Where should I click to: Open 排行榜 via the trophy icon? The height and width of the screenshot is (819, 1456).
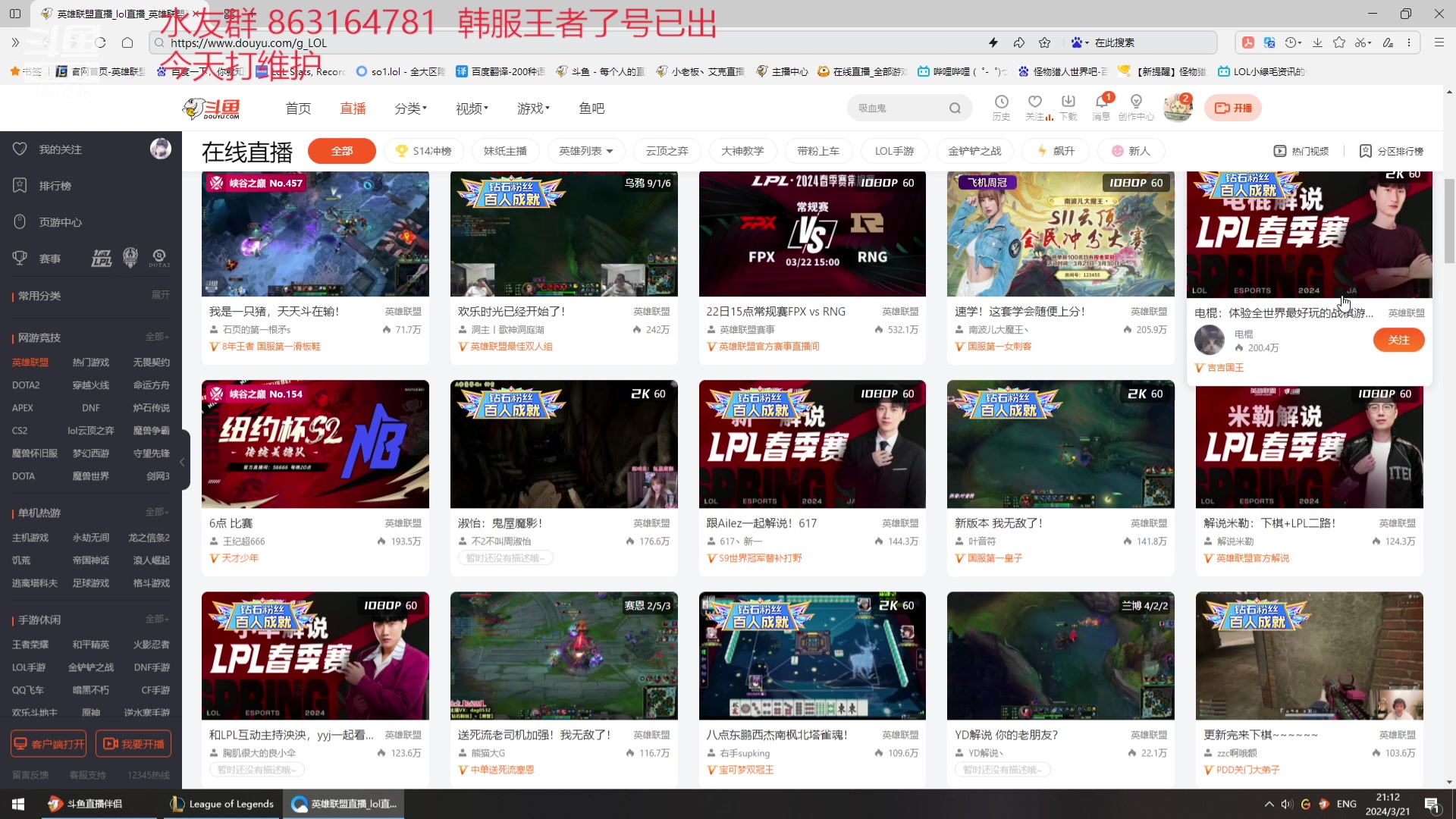pos(20,185)
